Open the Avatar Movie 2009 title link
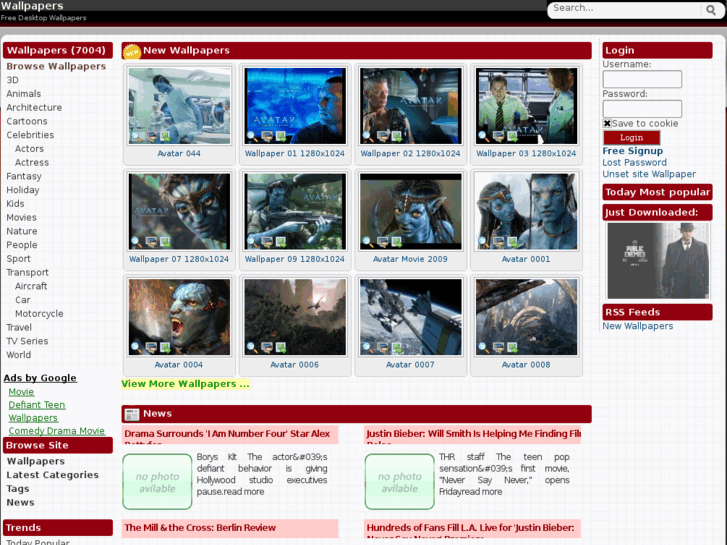Viewport: 727px width, 545px height. (410, 259)
